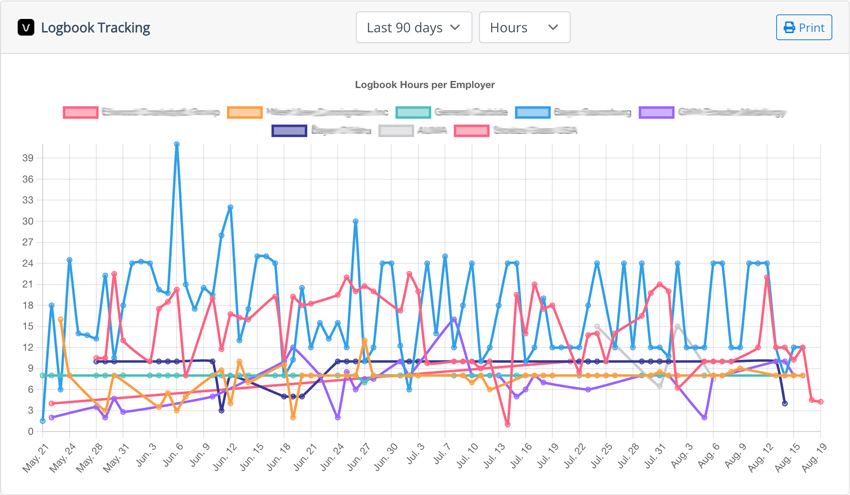Click the V logo icon beside Logbook Tracking
Screen dimensions: 850x495
[x=26, y=28]
